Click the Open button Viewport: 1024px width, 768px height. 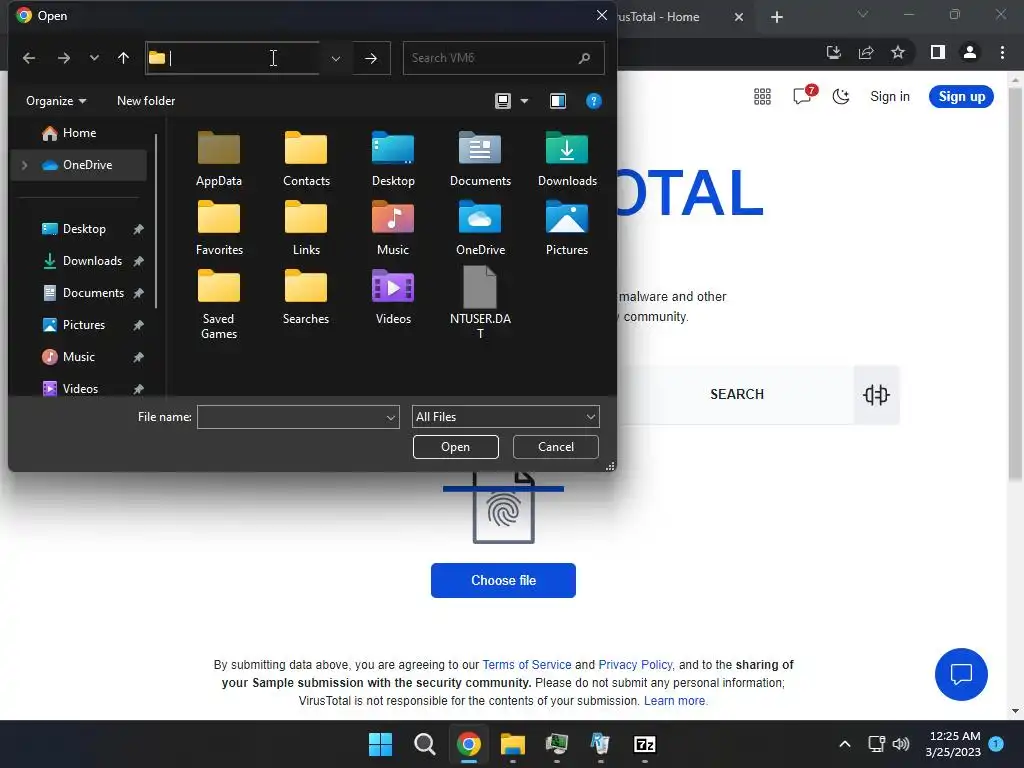pos(455,447)
